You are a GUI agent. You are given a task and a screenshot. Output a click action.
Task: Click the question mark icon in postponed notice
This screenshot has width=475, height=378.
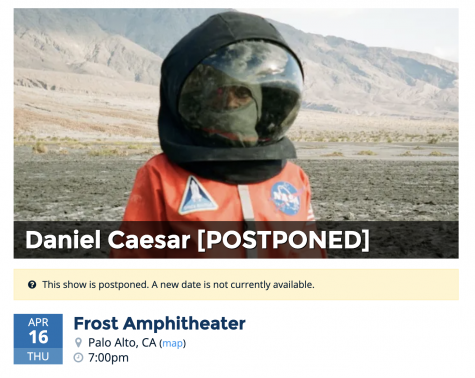(x=32, y=285)
